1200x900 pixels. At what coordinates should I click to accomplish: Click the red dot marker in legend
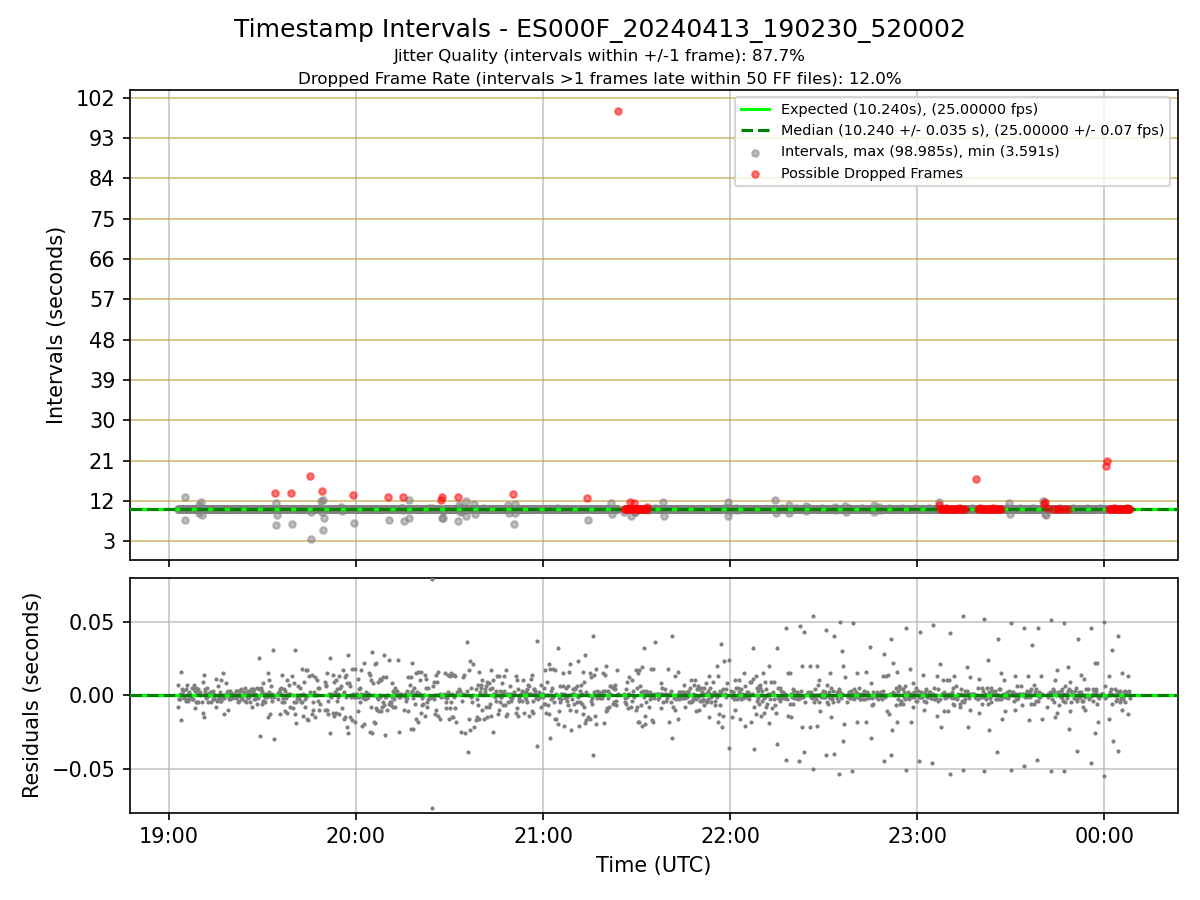click(x=756, y=174)
